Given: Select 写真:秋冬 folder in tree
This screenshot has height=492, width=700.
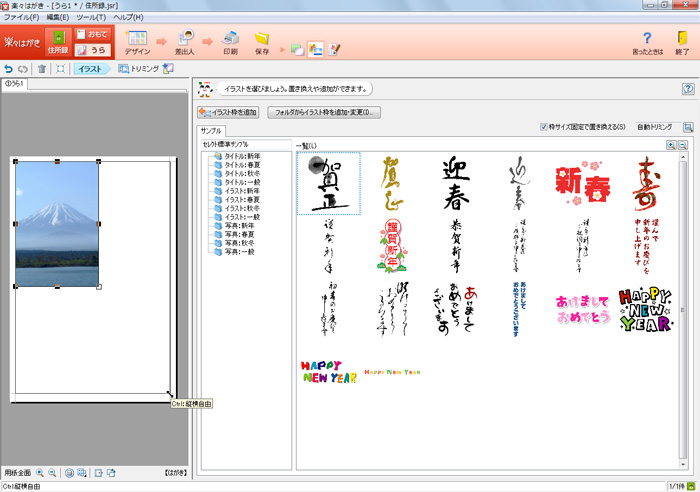Looking at the screenshot, I should coord(239,243).
